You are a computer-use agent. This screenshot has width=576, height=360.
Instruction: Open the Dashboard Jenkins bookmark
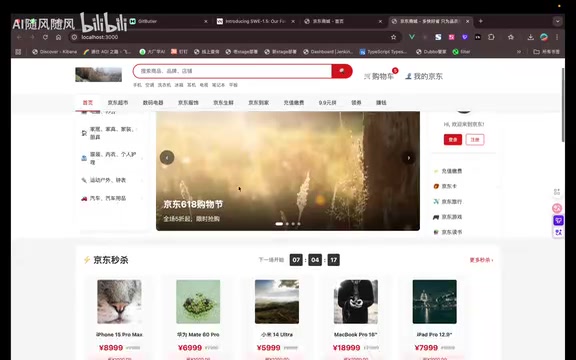tap(328, 52)
